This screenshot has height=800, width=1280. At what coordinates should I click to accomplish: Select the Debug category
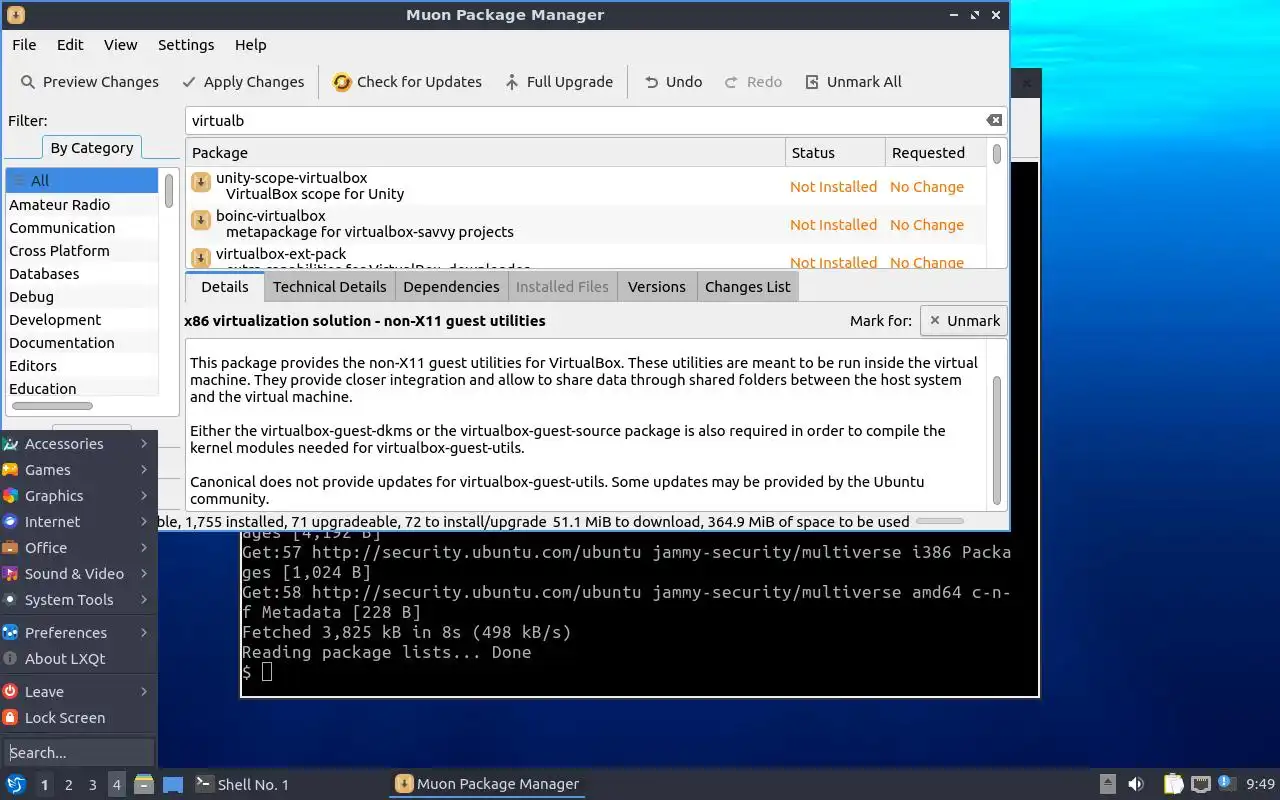[82, 297]
